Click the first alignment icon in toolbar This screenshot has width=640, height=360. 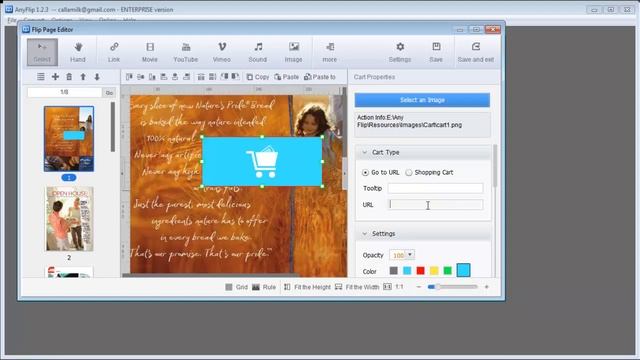(x=129, y=77)
